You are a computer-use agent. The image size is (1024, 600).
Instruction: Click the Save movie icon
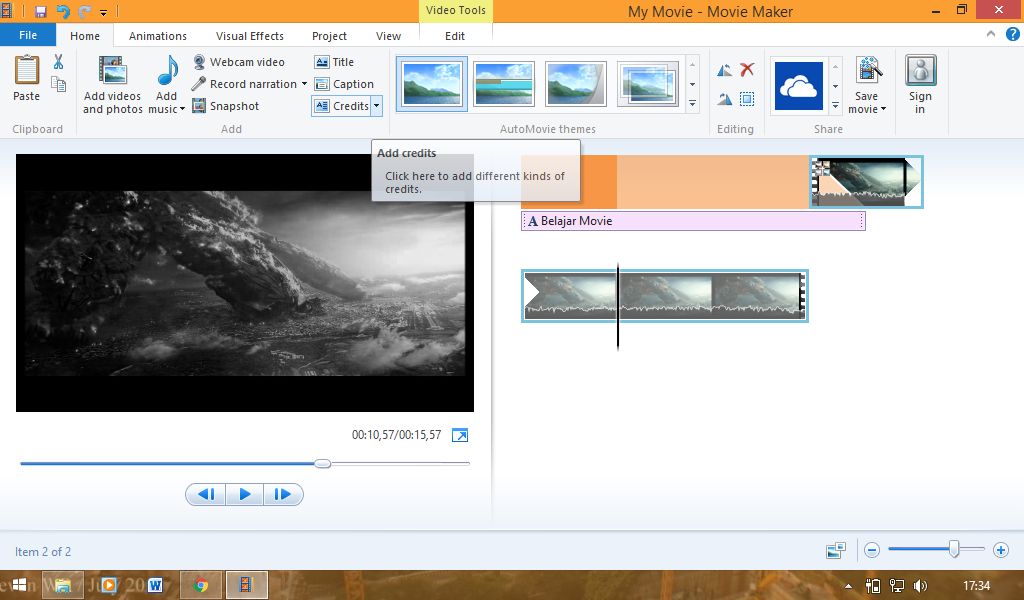coord(869,71)
